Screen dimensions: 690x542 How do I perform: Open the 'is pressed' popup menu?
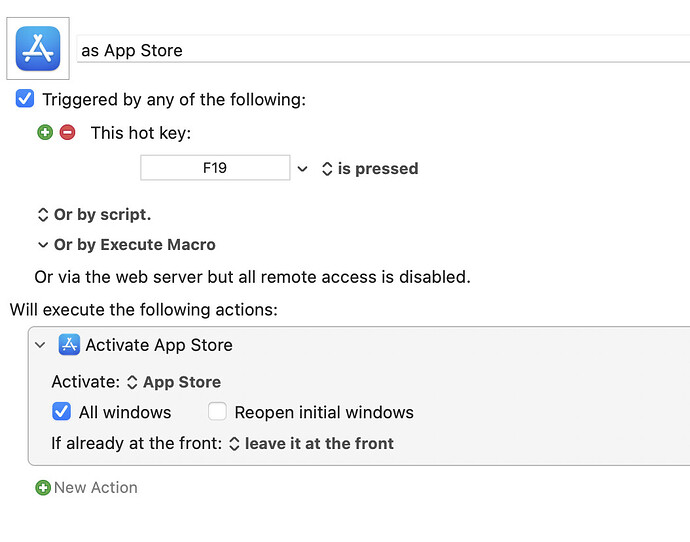click(370, 168)
